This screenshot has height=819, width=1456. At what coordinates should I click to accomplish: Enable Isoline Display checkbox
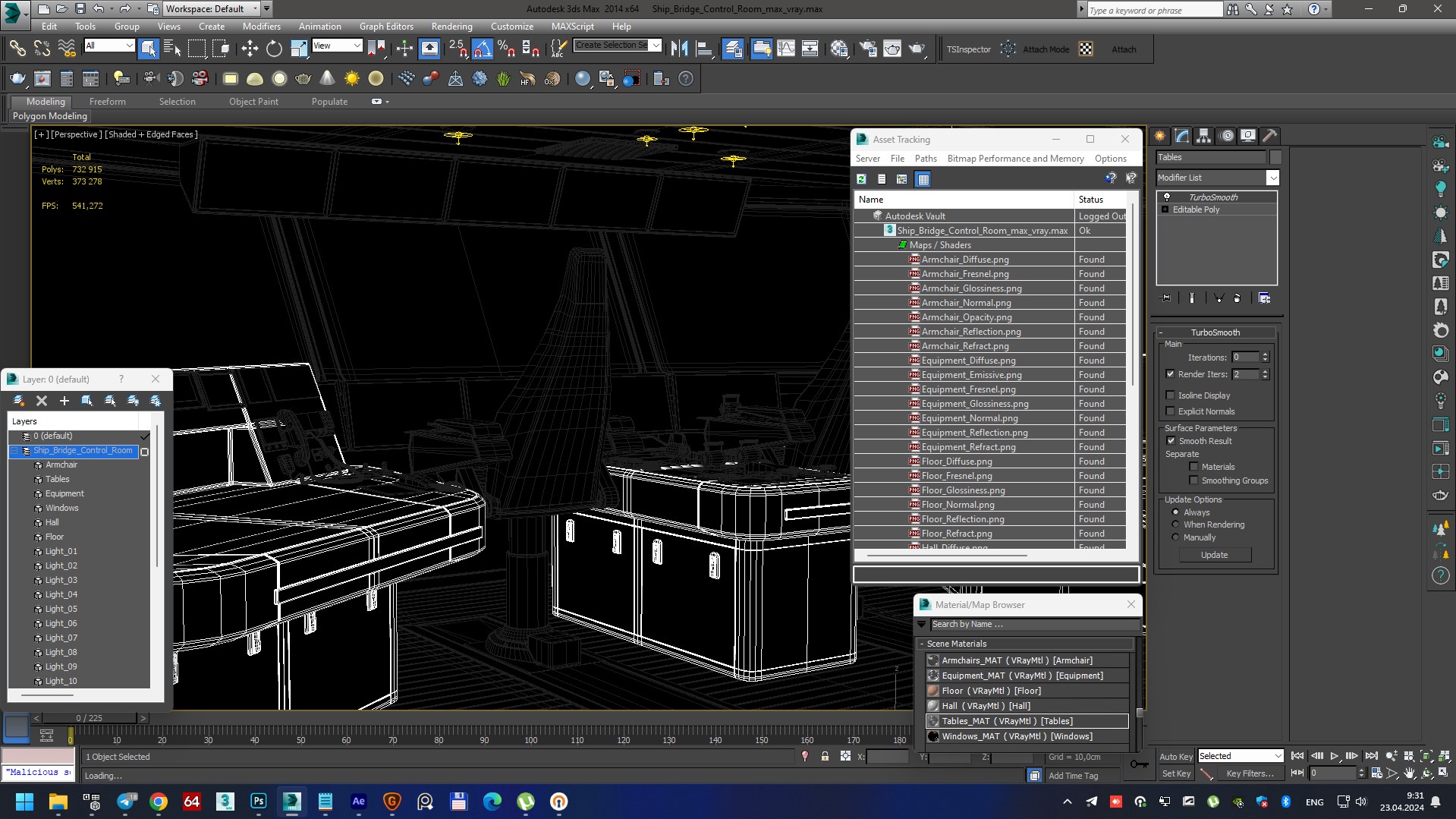pos(1170,395)
